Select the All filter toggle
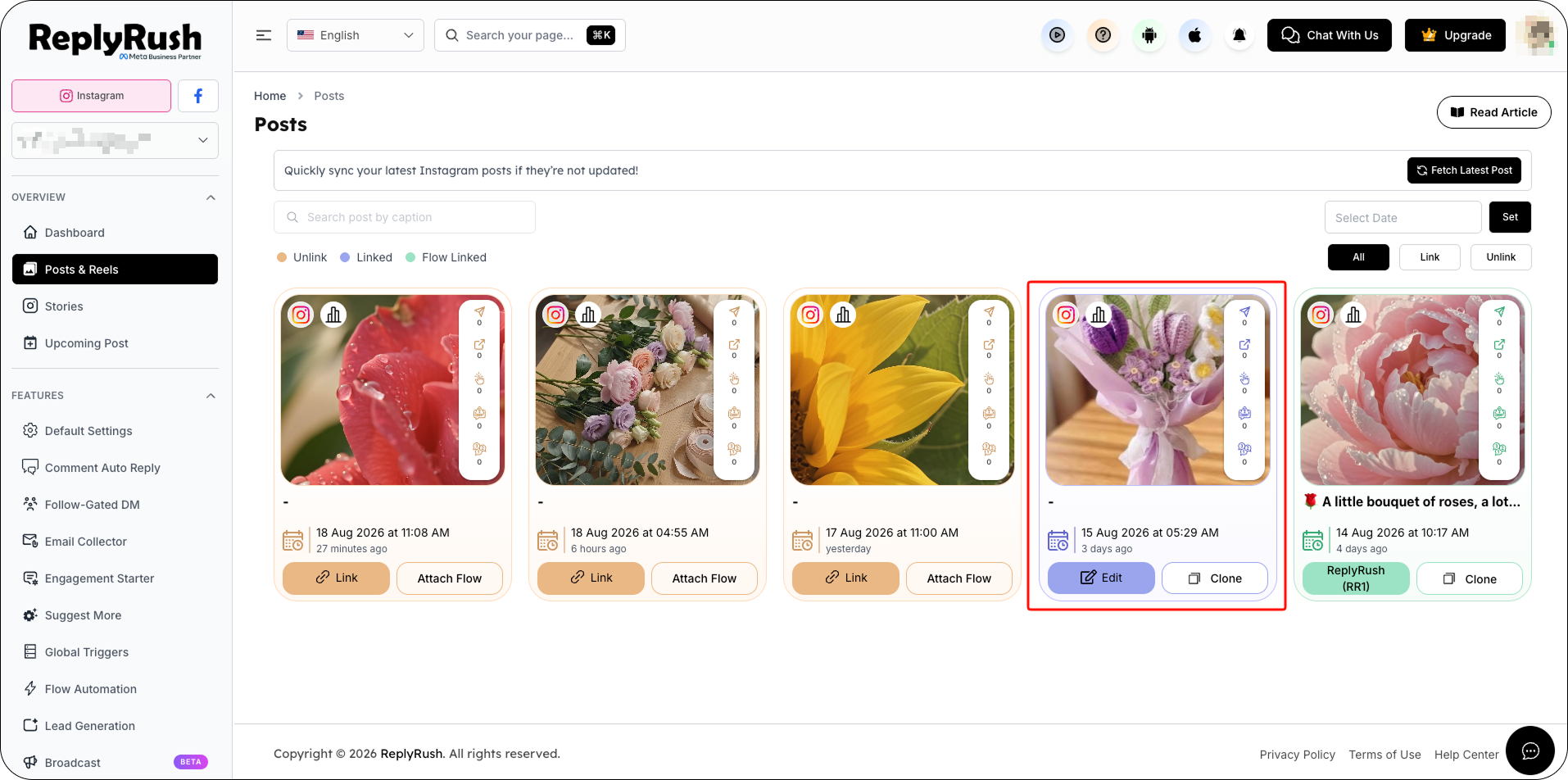 point(1358,257)
